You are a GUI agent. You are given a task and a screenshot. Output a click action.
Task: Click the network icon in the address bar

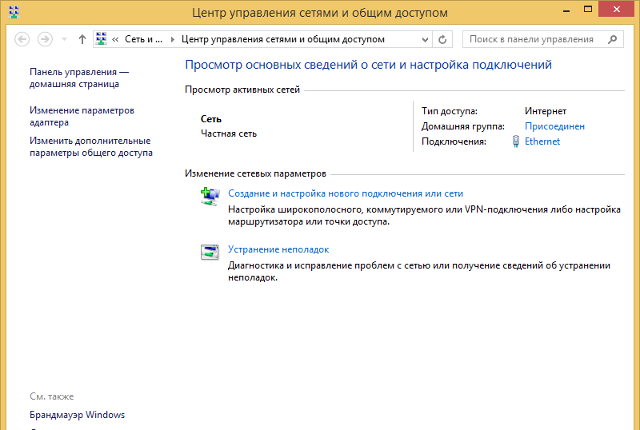coord(101,39)
